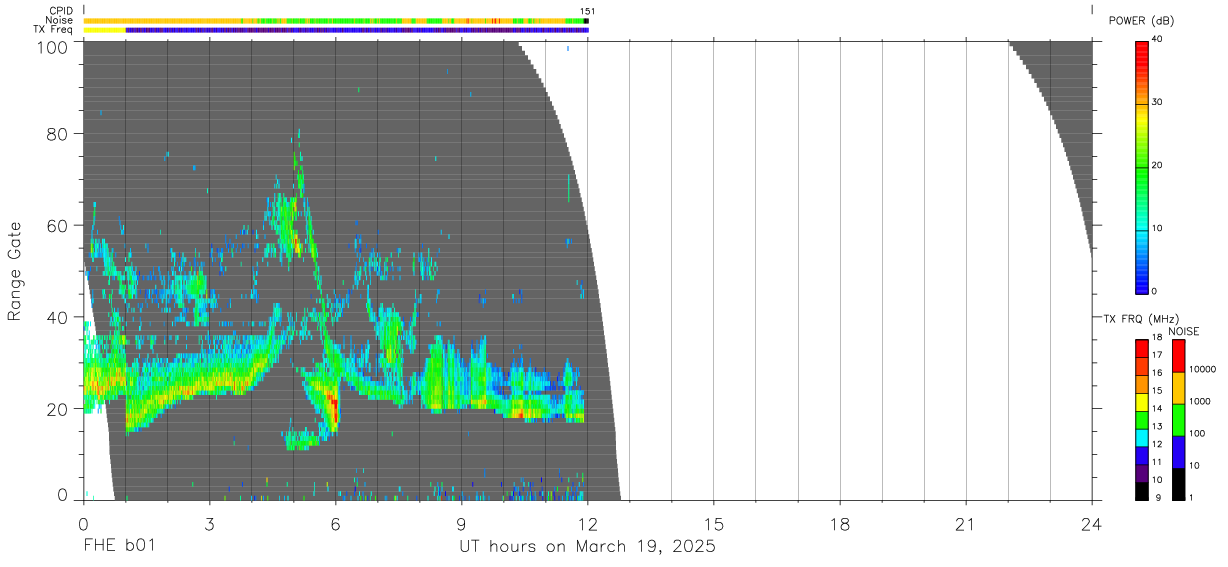The height and width of the screenshot is (567, 1228).
Task: Click the TX FRQ color scale bar
Action: (1141, 420)
